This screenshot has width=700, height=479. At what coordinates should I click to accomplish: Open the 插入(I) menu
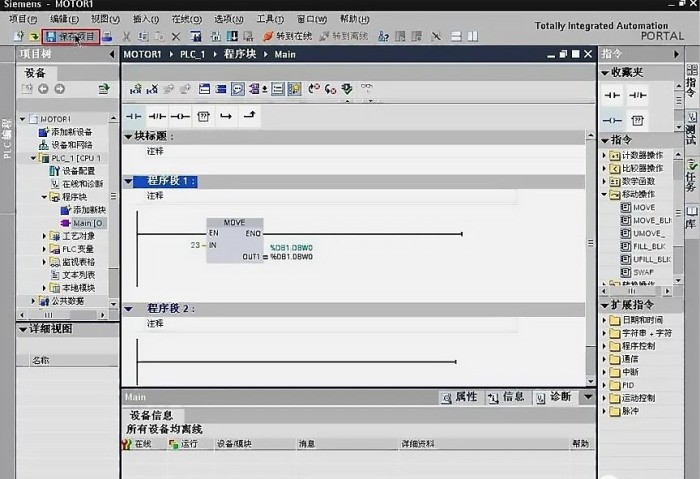tap(146, 19)
